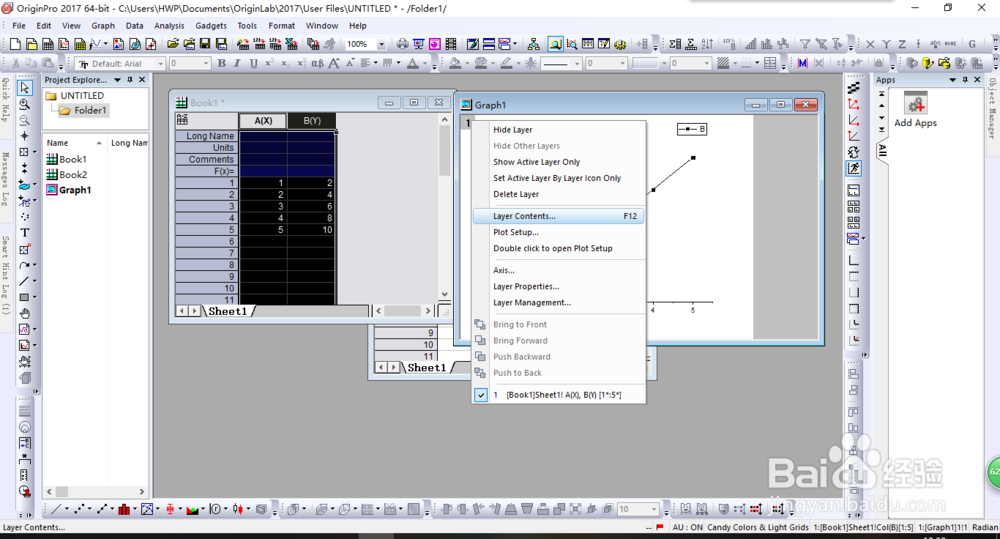This screenshot has width=1000, height=539.
Task: Click the New Graph toolbar icon
Action: [64, 44]
